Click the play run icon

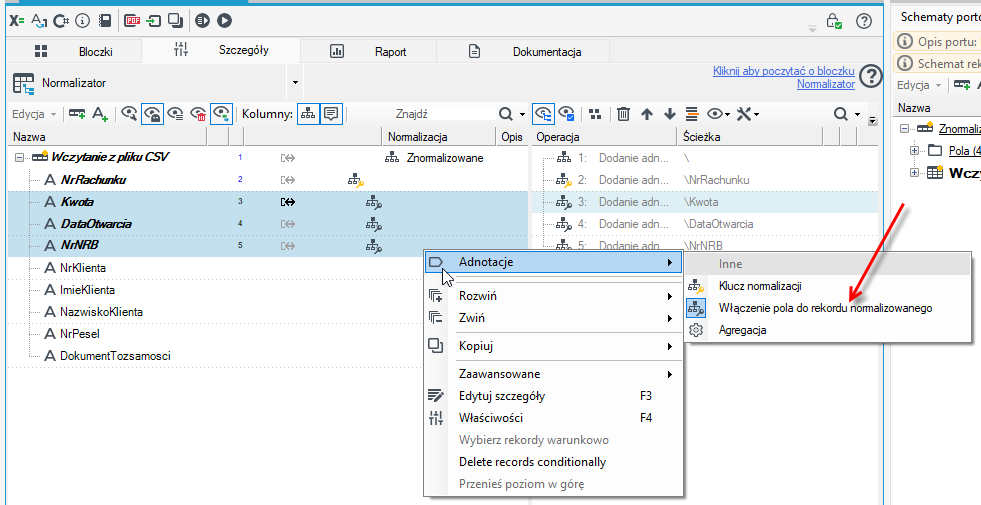(225, 21)
